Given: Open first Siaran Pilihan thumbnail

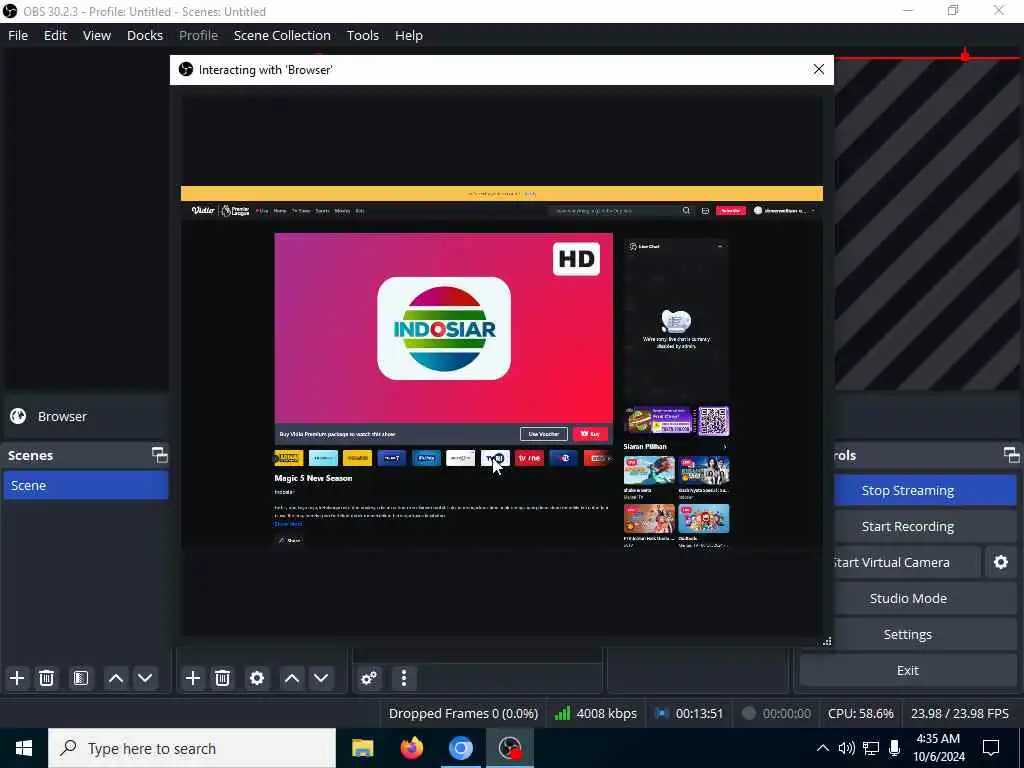Looking at the screenshot, I should (x=649, y=471).
